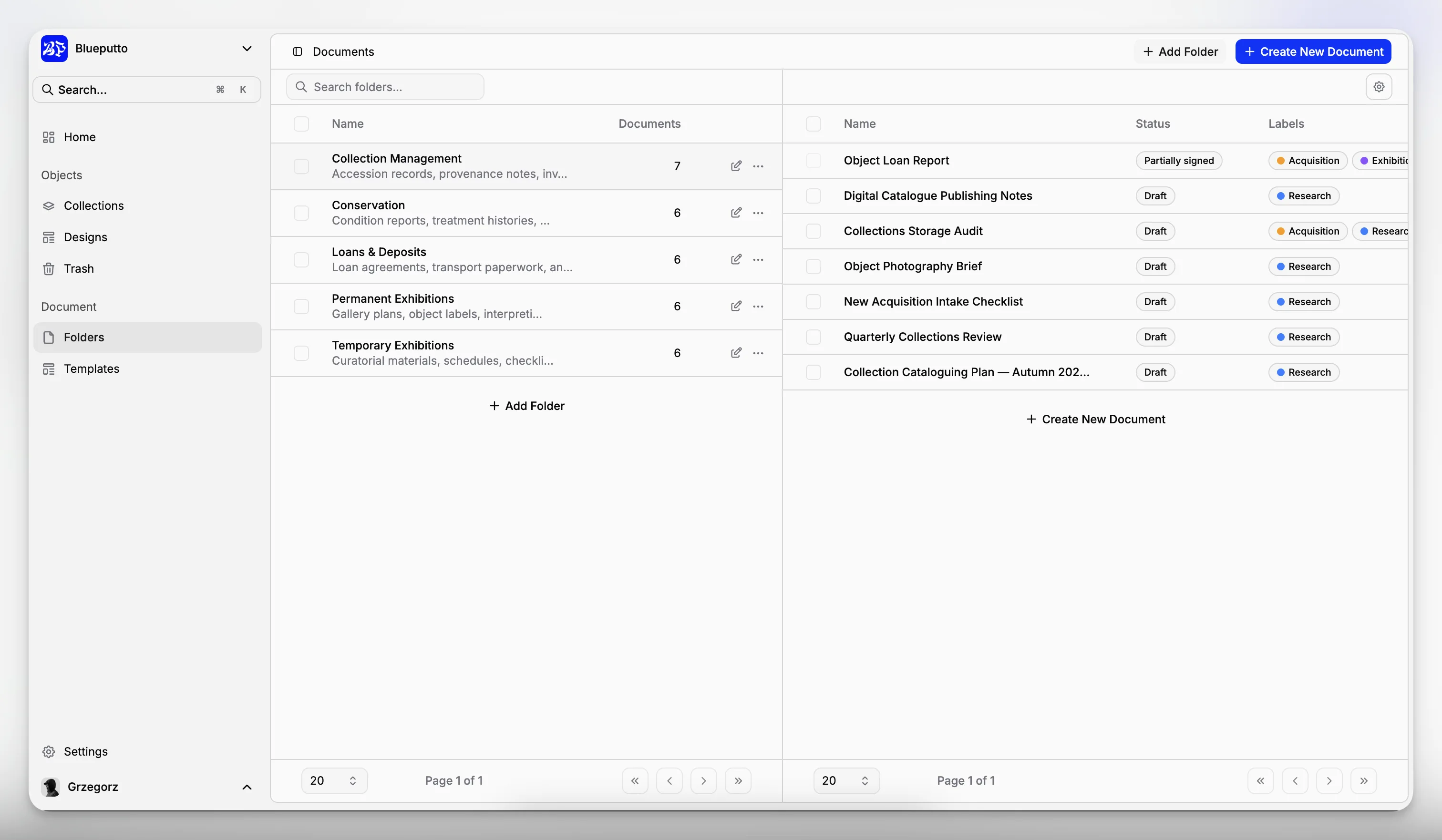Open the Object Photography Brief document
The width and height of the screenshot is (1442, 840).
click(x=912, y=266)
